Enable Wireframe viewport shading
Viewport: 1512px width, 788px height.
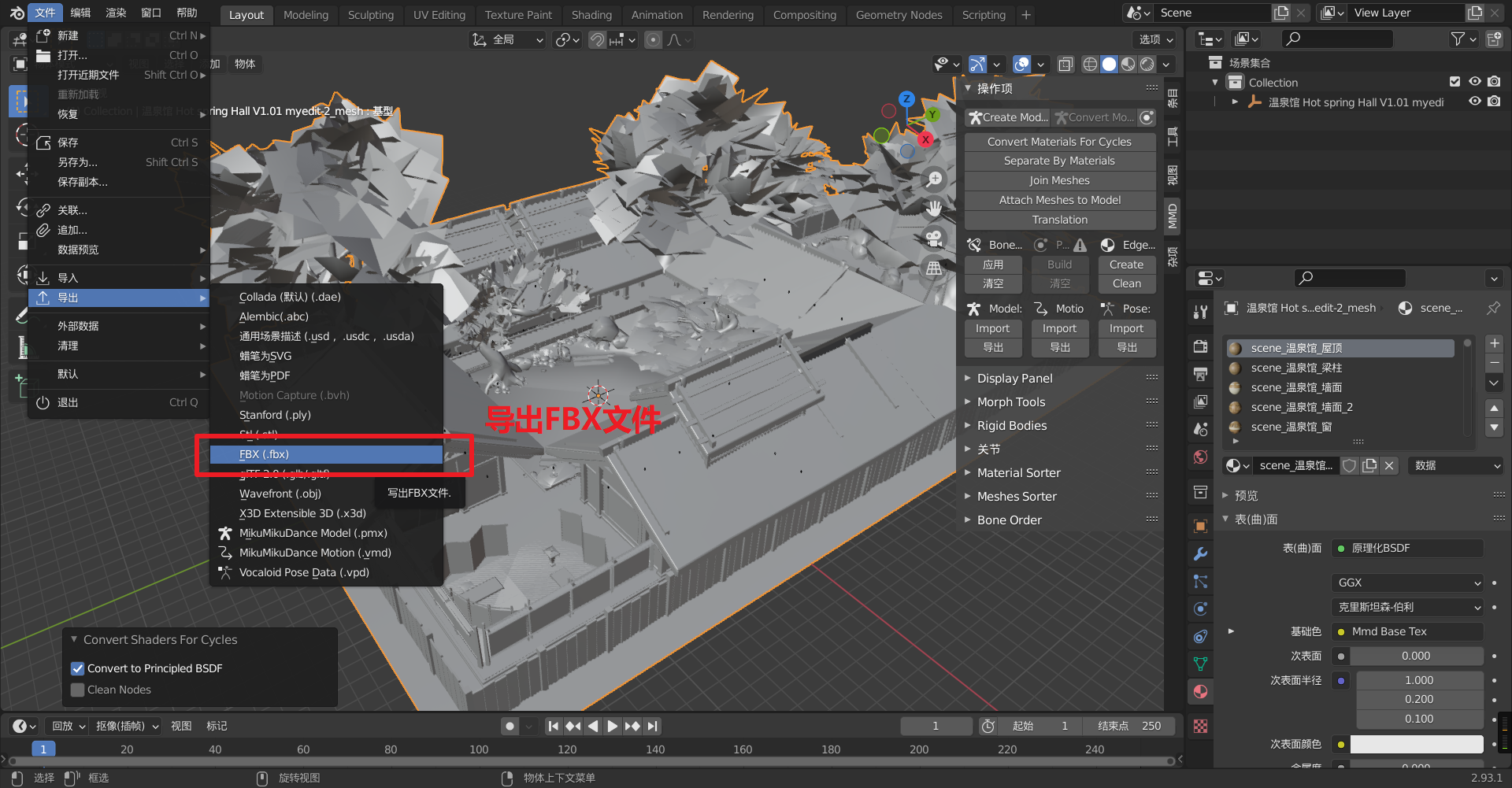click(1090, 64)
